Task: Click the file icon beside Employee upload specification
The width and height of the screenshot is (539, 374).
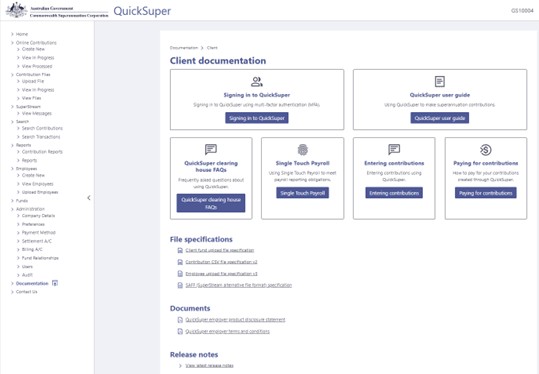Action: [x=180, y=274]
